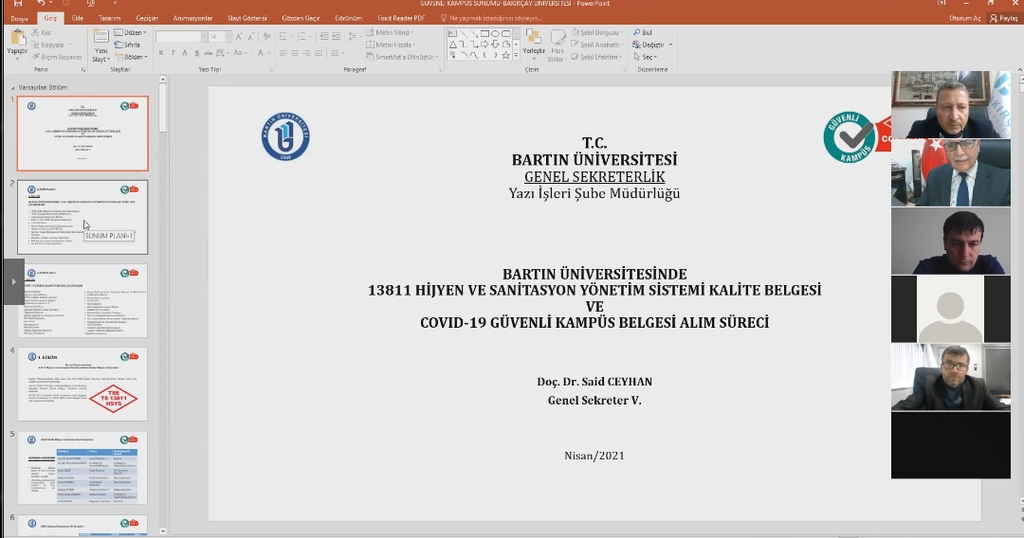This screenshot has height=538, width=1024.
Task: Open the Düzen layout dropdown
Action: pos(131,33)
